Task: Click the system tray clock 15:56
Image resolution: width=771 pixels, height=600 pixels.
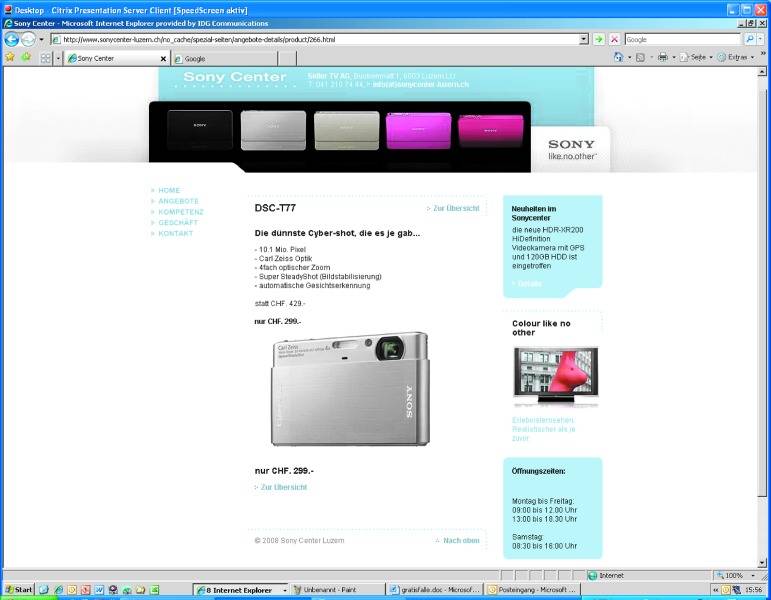Action: [x=754, y=590]
